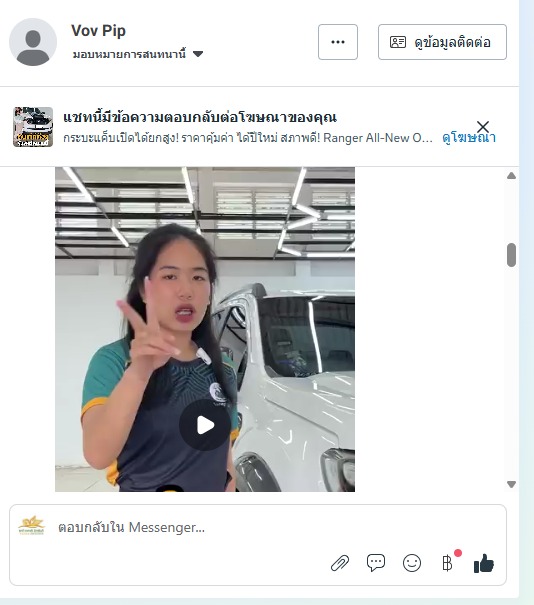The width and height of the screenshot is (534, 605).
Task: Dismiss the ad reply banner
Action: [x=483, y=127]
